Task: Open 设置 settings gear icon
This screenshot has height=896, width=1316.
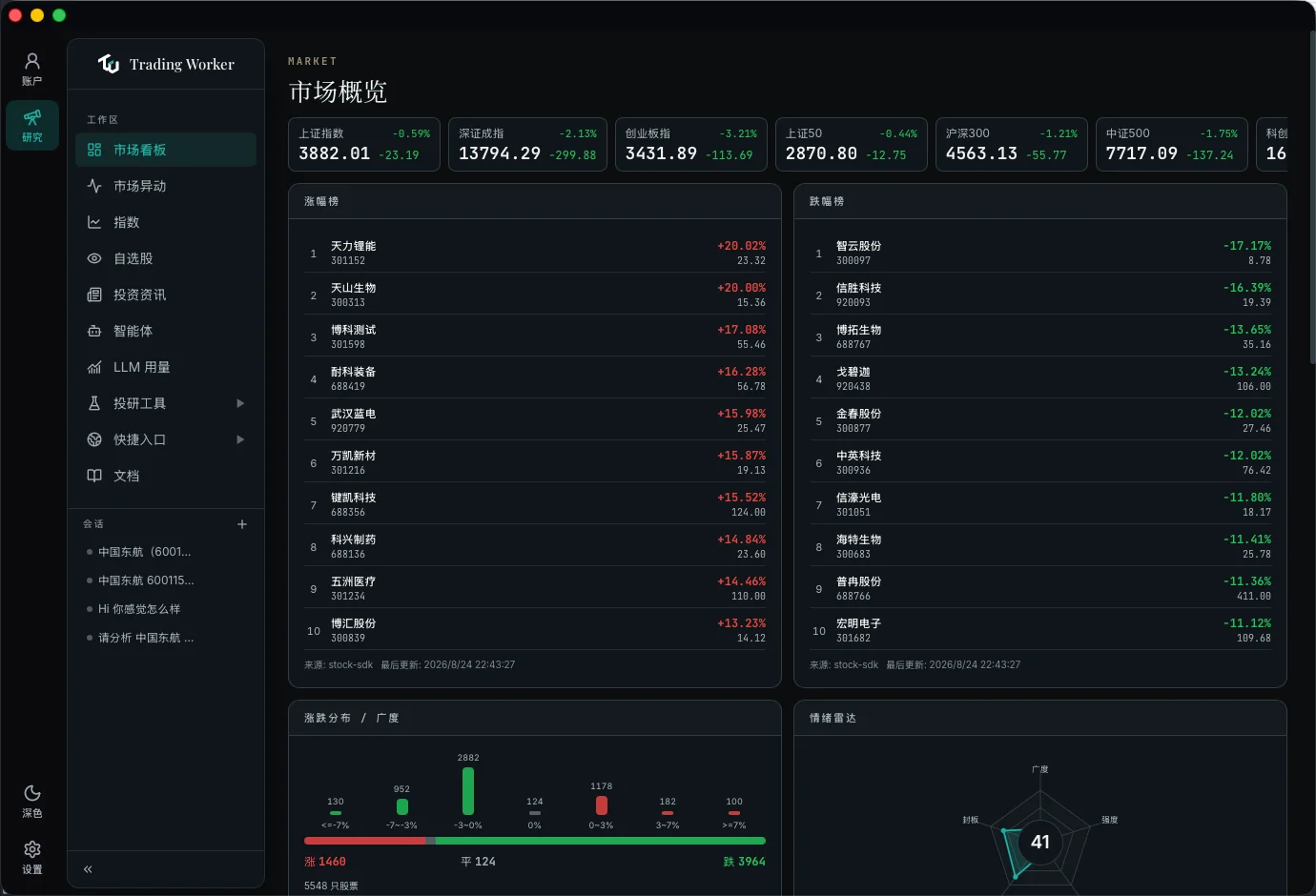Action: 32,849
